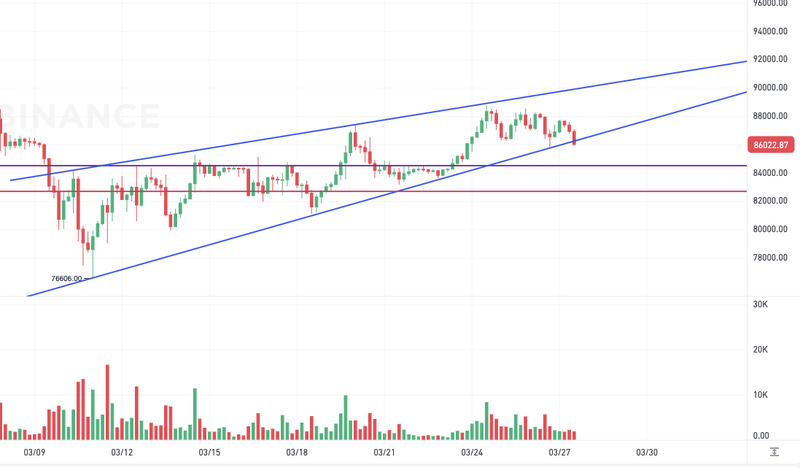
Task: Click the 96000.00 price axis label
Action: click(x=772, y=4)
